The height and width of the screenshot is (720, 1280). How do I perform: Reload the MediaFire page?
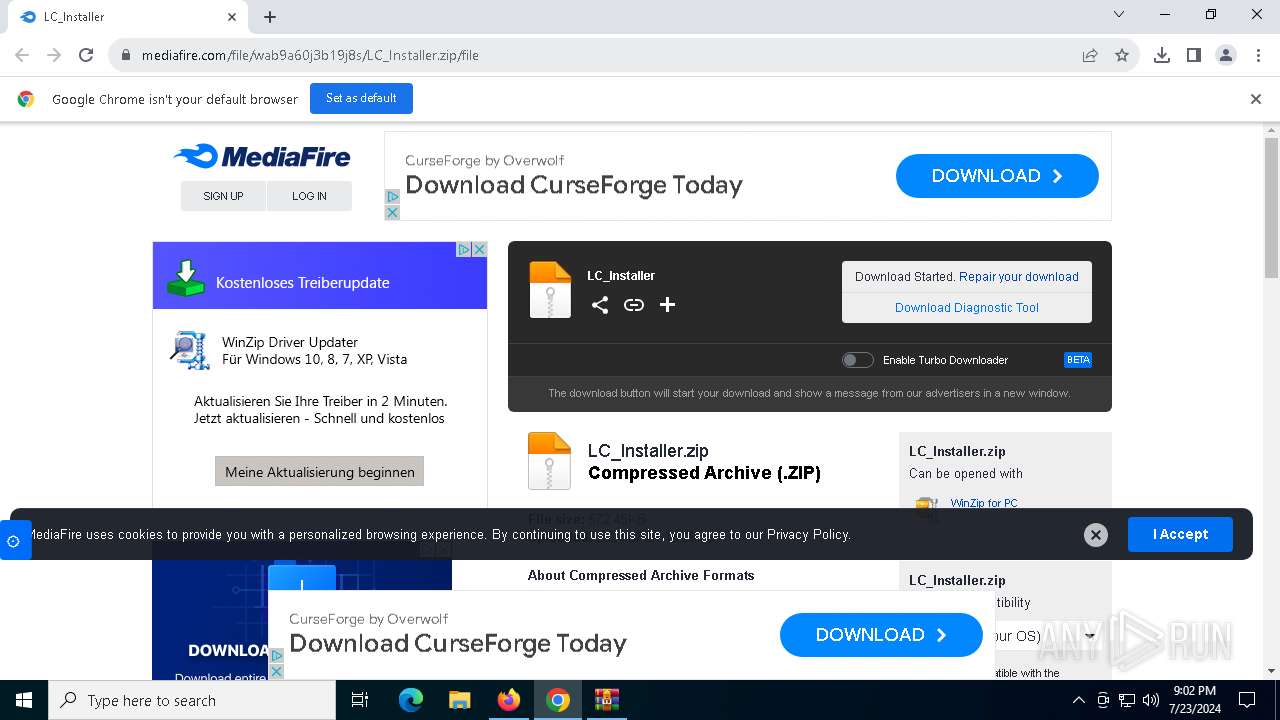86,55
